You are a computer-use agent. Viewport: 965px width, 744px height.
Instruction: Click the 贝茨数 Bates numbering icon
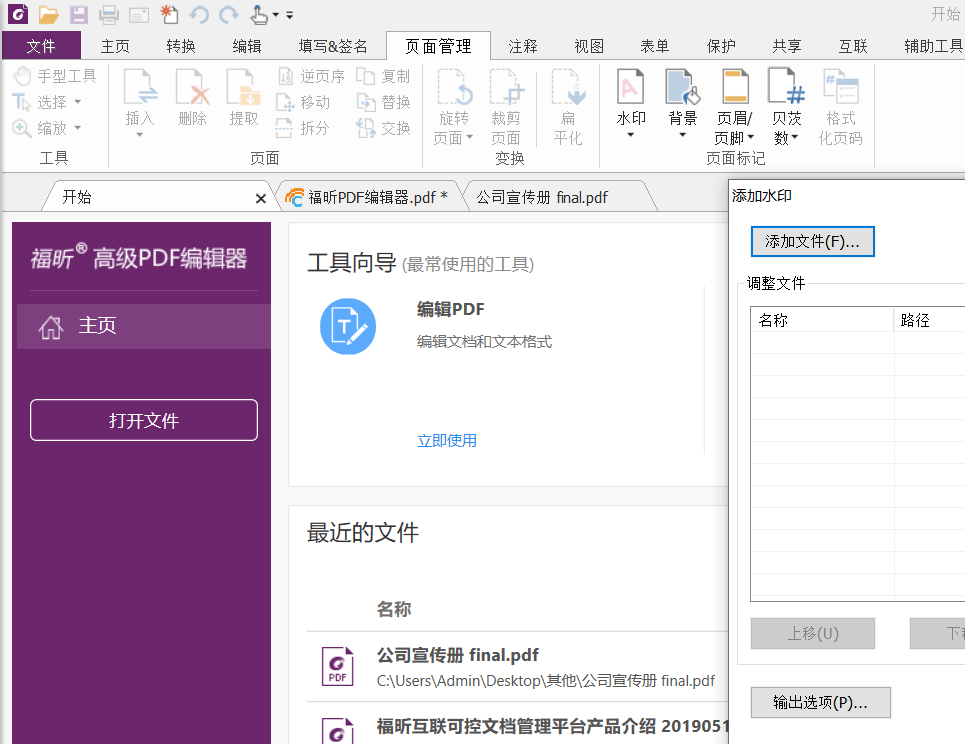coord(786,87)
